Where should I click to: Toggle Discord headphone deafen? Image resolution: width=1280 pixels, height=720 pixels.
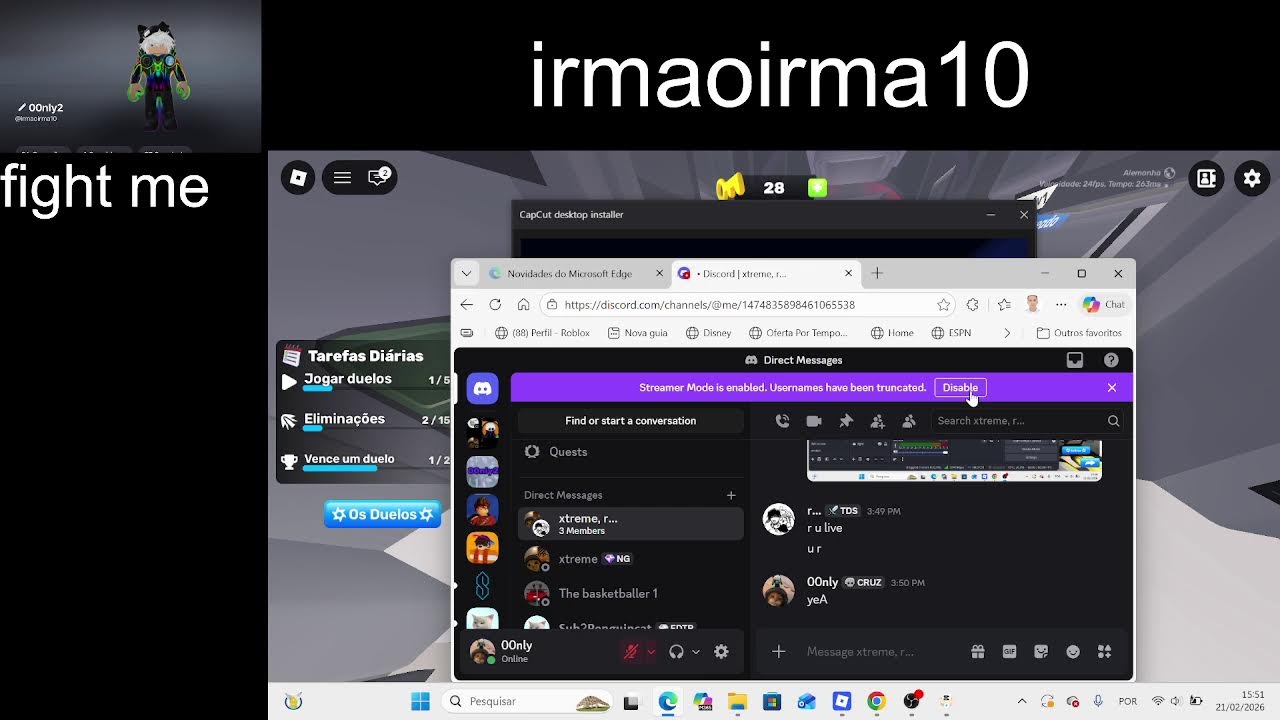point(676,651)
